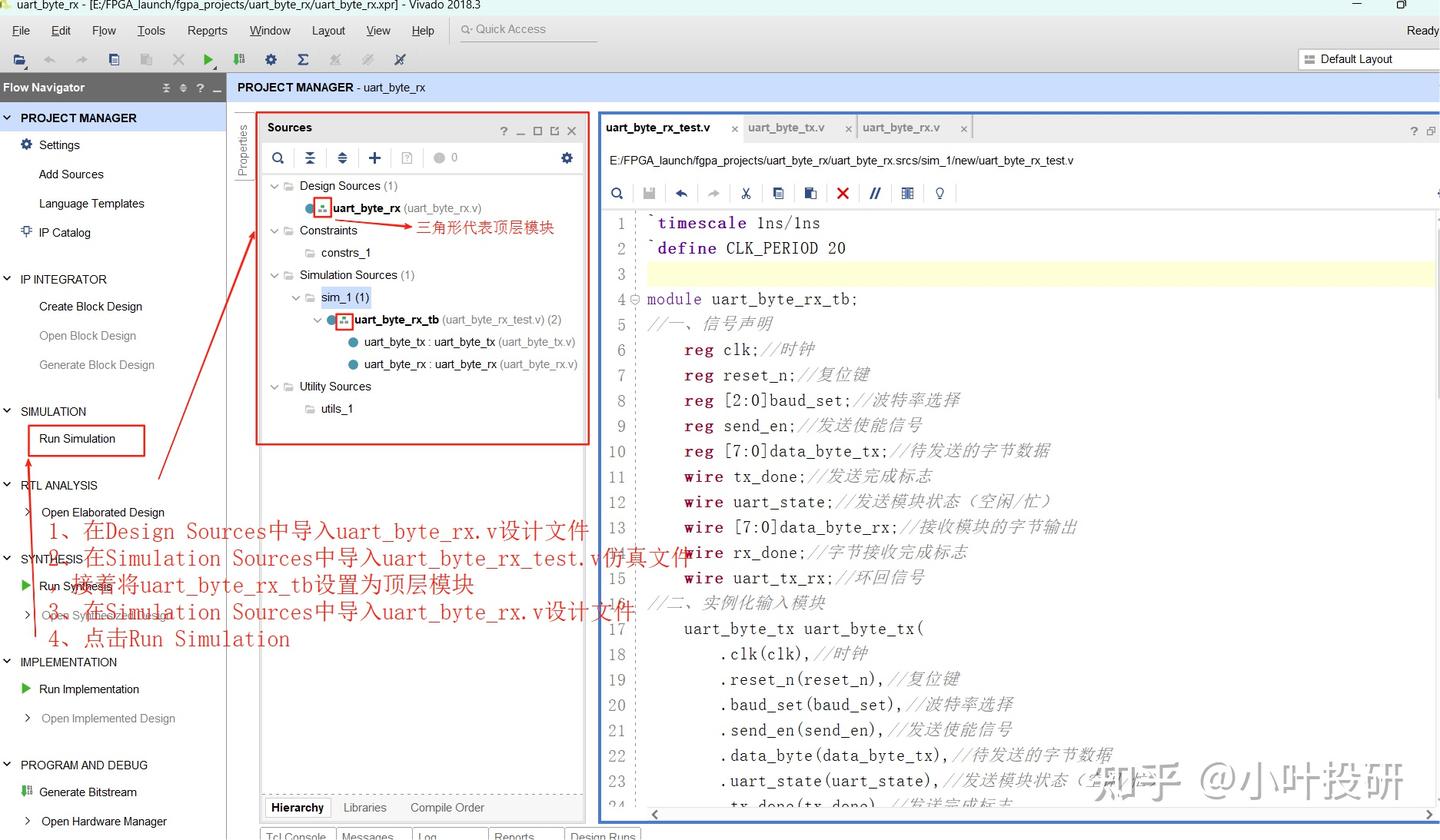Click the green Run button in main toolbar
This screenshot has width=1440, height=840.
[x=207, y=59]
